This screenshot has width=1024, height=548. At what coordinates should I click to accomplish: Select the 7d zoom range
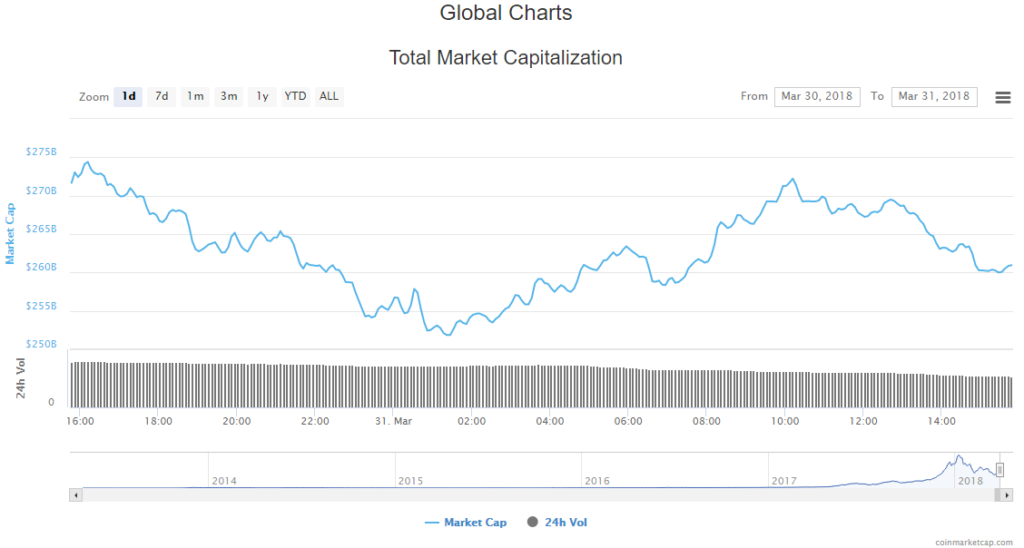161,97
